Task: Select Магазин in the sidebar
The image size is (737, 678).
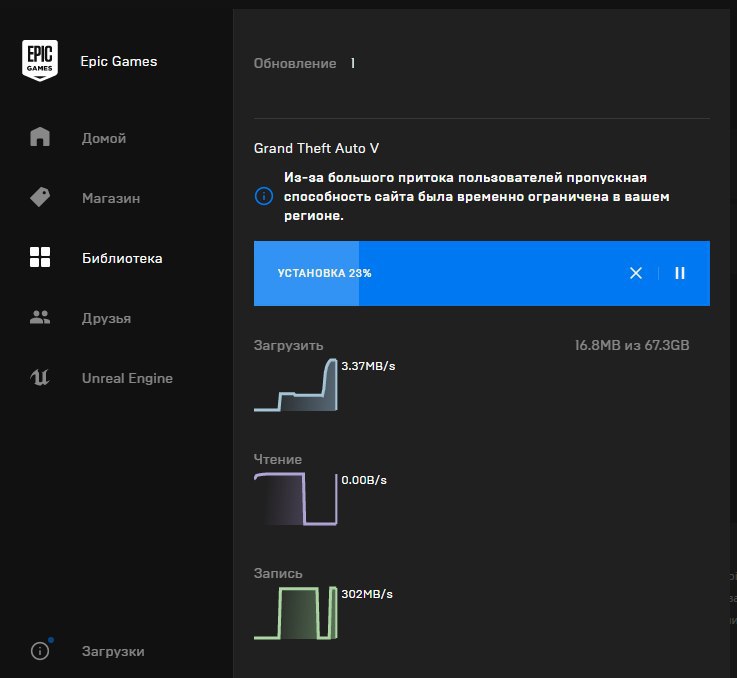Action: [111, 198]
